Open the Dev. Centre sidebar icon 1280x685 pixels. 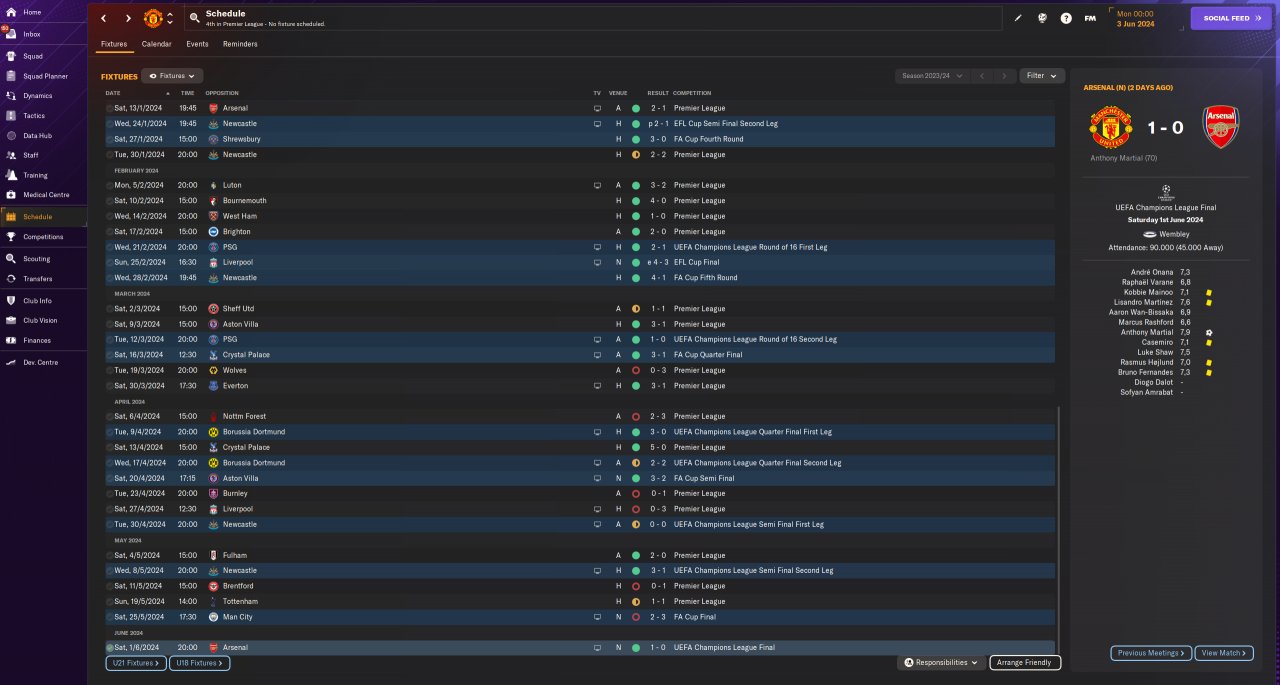pos(11,362)
